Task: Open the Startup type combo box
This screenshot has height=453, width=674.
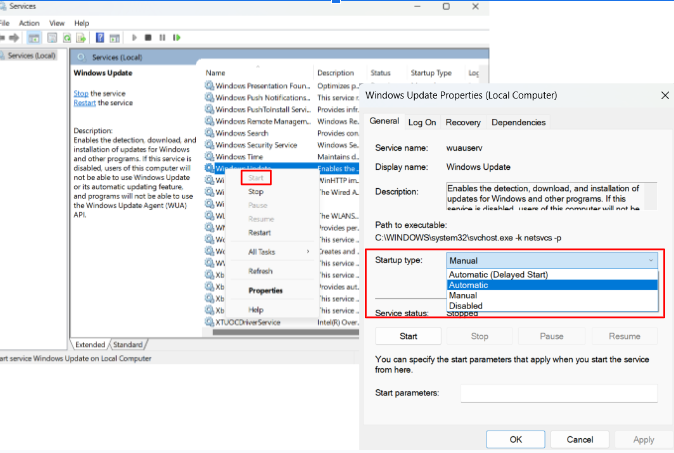Action: click(x=552, y=260)
